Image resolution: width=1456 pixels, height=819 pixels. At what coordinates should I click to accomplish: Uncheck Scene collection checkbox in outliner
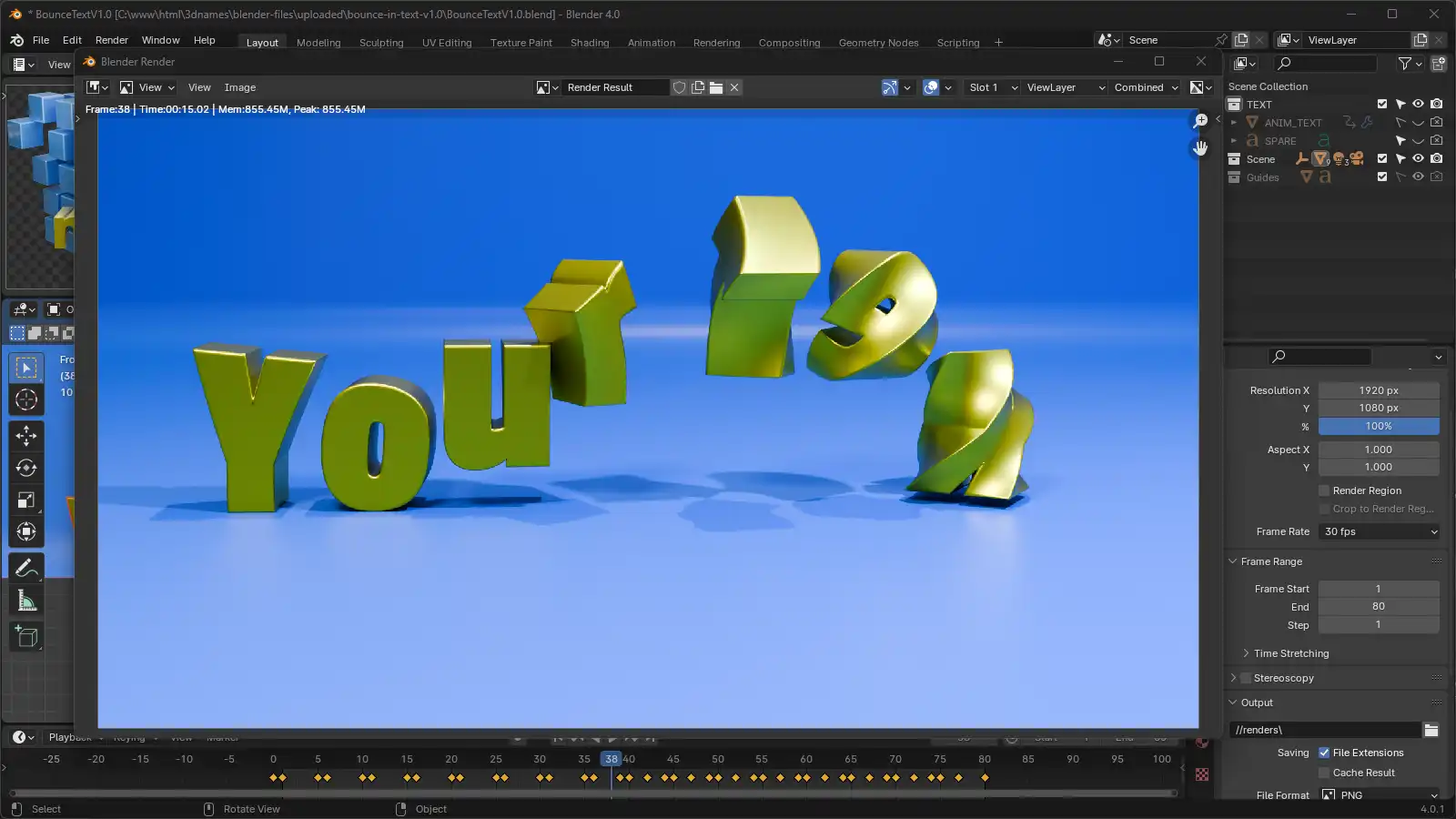(1382, 158)
